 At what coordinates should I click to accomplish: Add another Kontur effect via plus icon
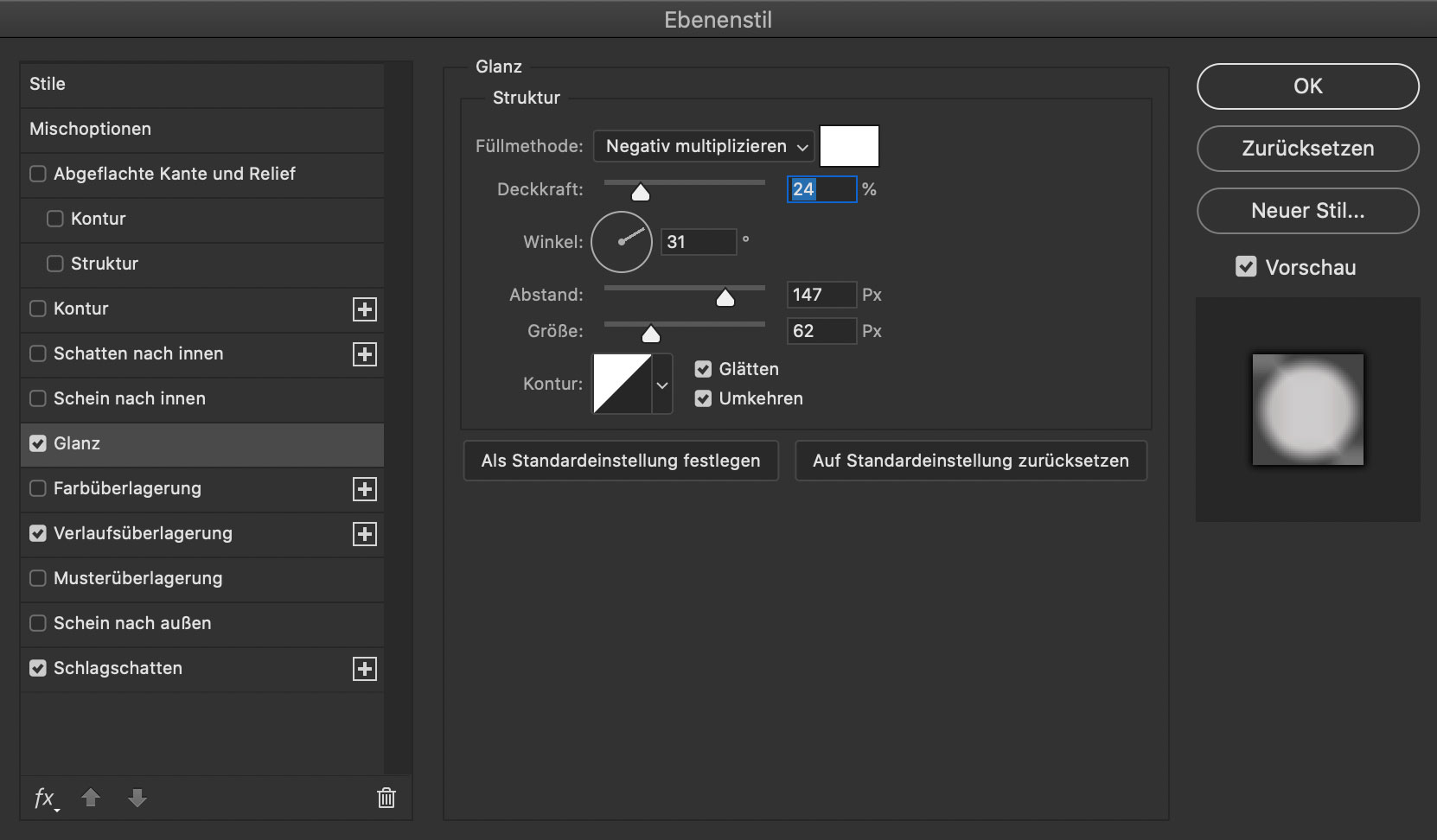tap(365, 309)
